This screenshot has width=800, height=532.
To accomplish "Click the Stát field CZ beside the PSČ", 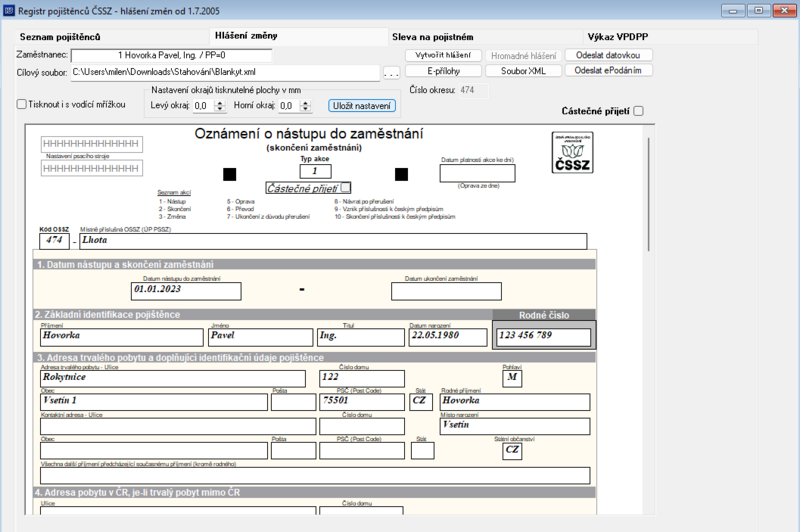I will [x=421, y=402].
